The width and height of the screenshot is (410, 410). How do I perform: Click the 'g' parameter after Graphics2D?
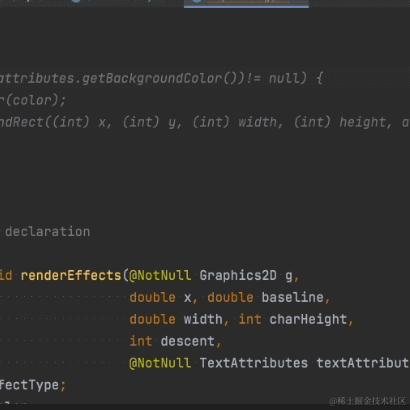tap(289, 276)
